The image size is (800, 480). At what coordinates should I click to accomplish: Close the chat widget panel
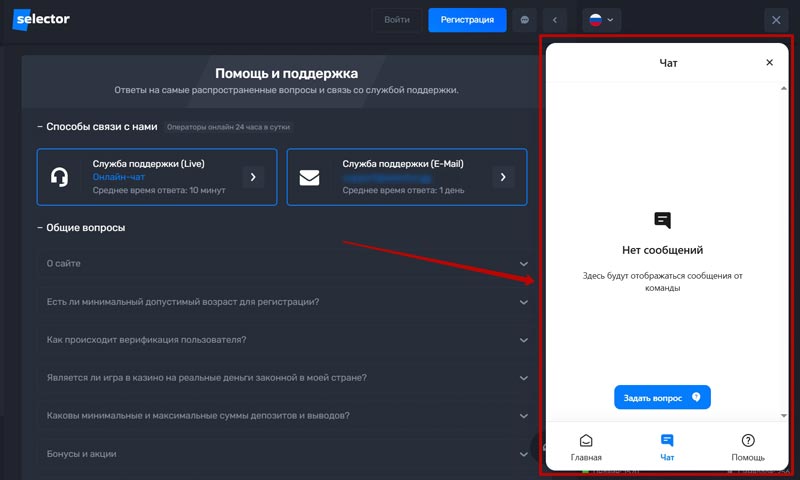pyautogui.click(x=769, y=62)
